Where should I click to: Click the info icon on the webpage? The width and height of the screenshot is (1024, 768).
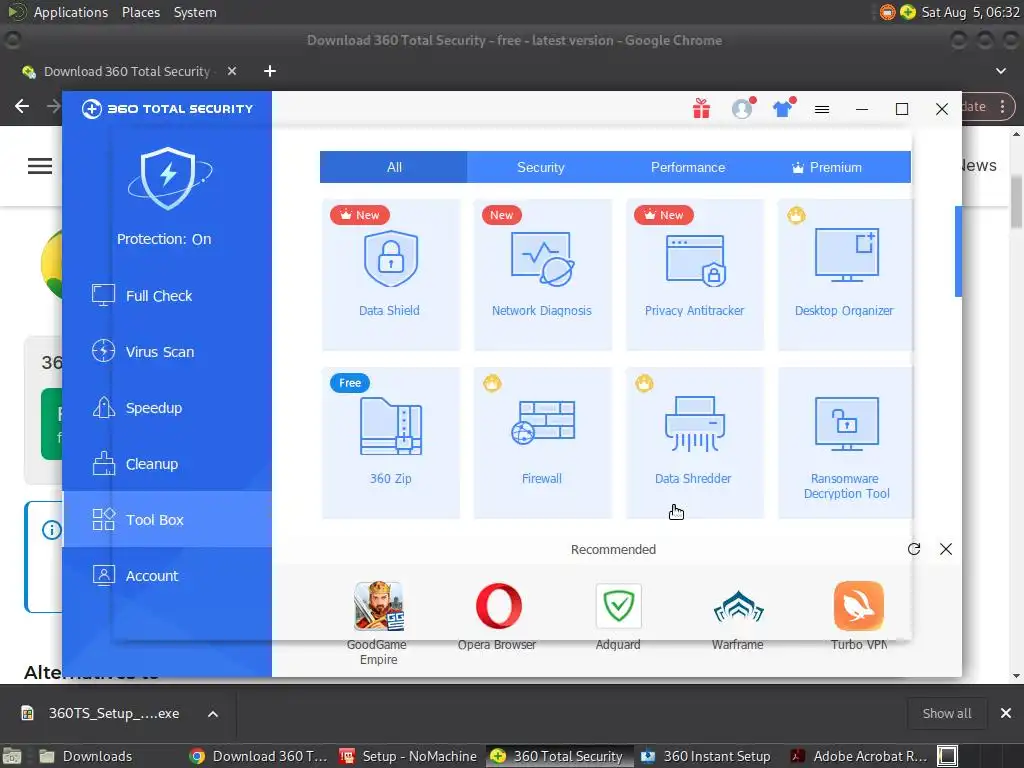(x=51, y=530)
